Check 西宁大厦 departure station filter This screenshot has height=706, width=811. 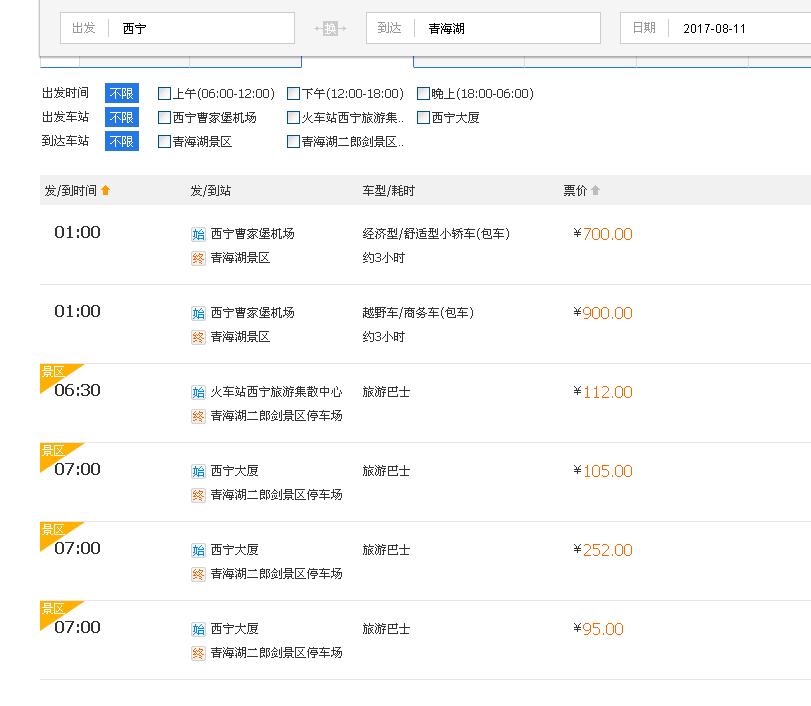click(423, 118)
